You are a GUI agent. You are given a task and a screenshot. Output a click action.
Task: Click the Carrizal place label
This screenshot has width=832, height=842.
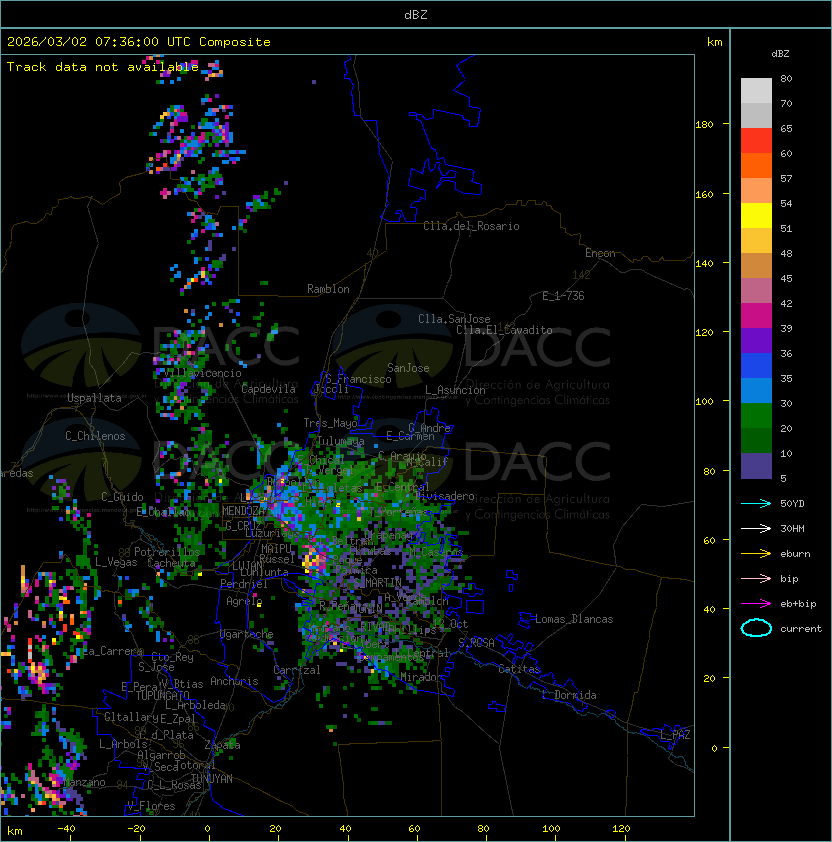coord(296,670)
